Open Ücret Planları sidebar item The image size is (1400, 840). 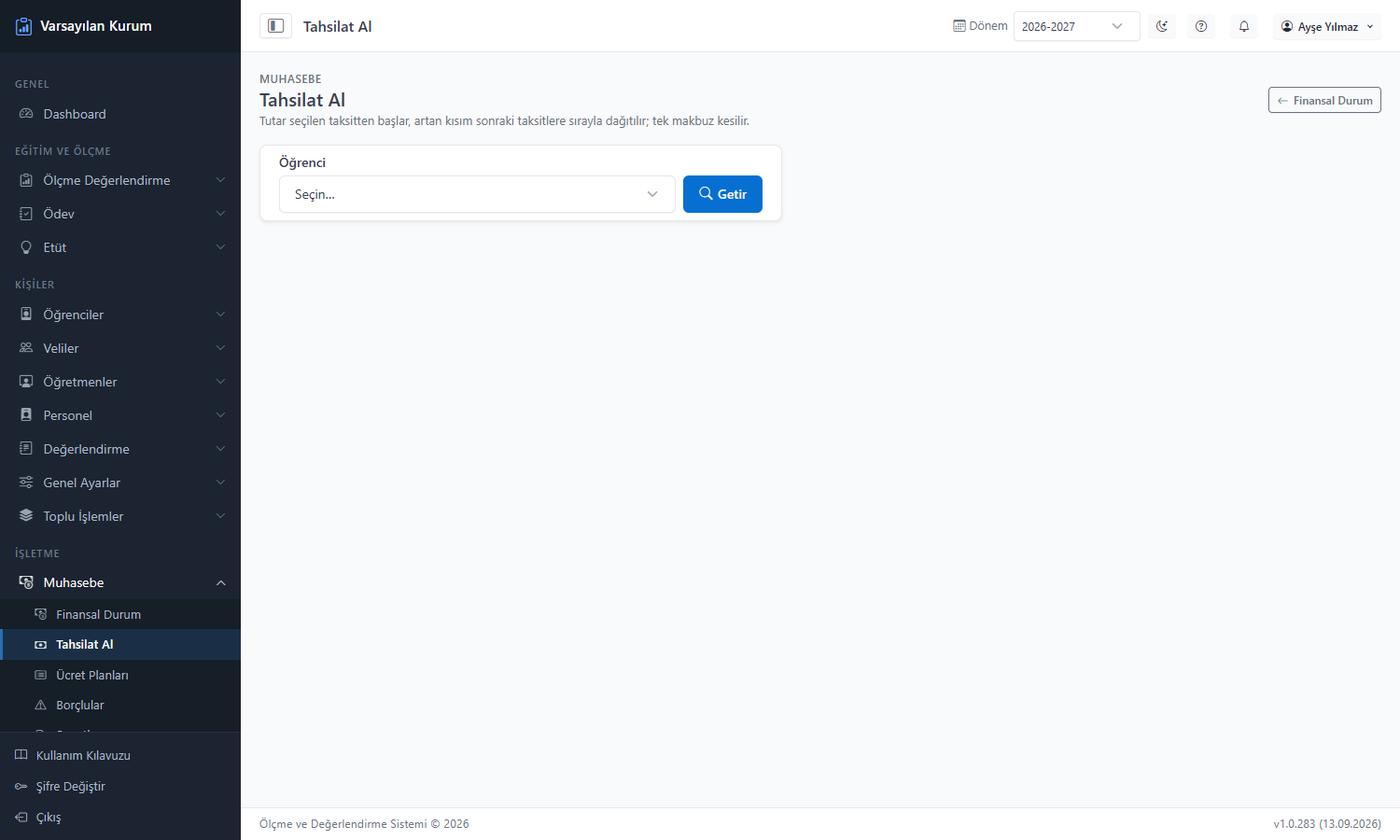tap(120, 675)
